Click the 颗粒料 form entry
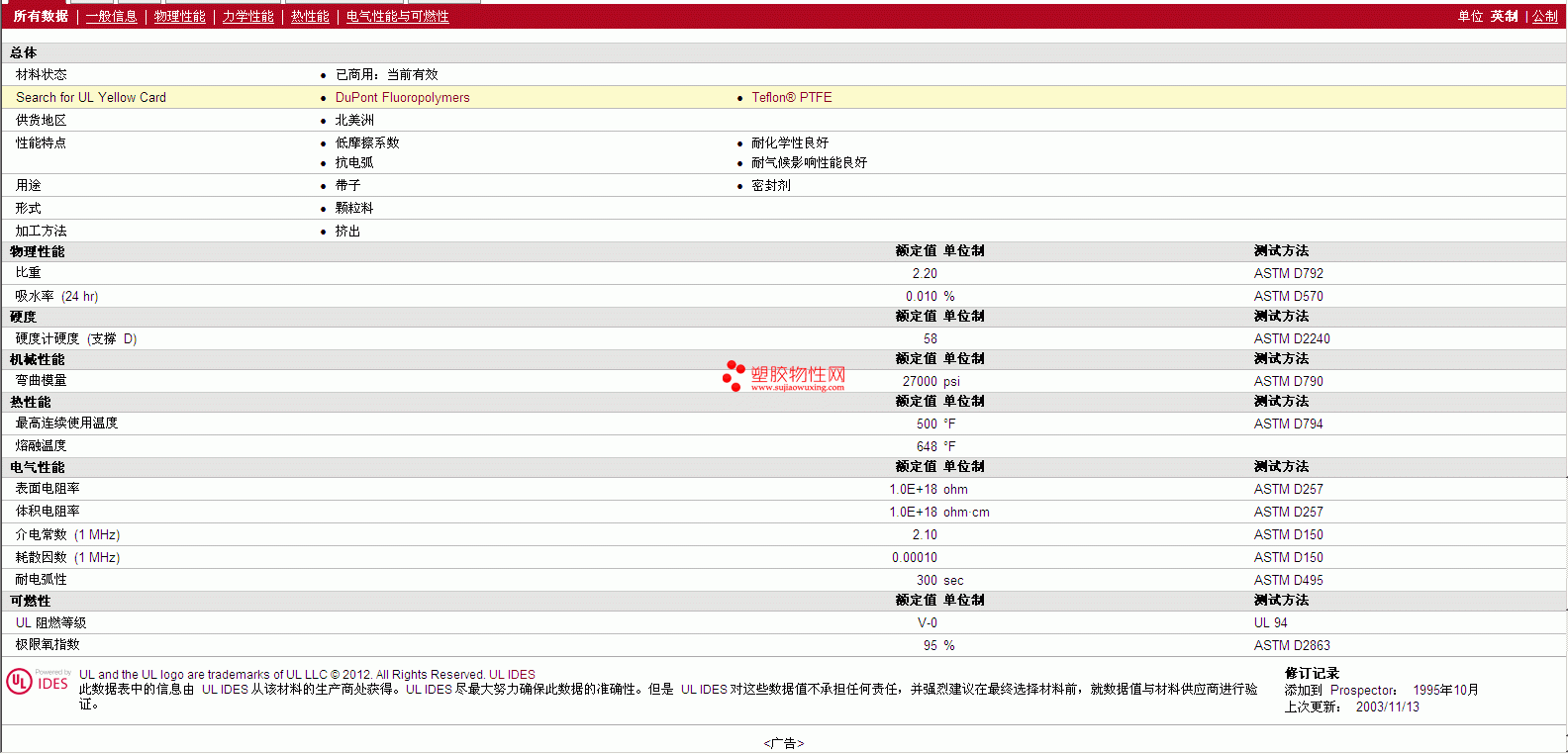Viewport: 1568px width, 754px height. point(354,209)
